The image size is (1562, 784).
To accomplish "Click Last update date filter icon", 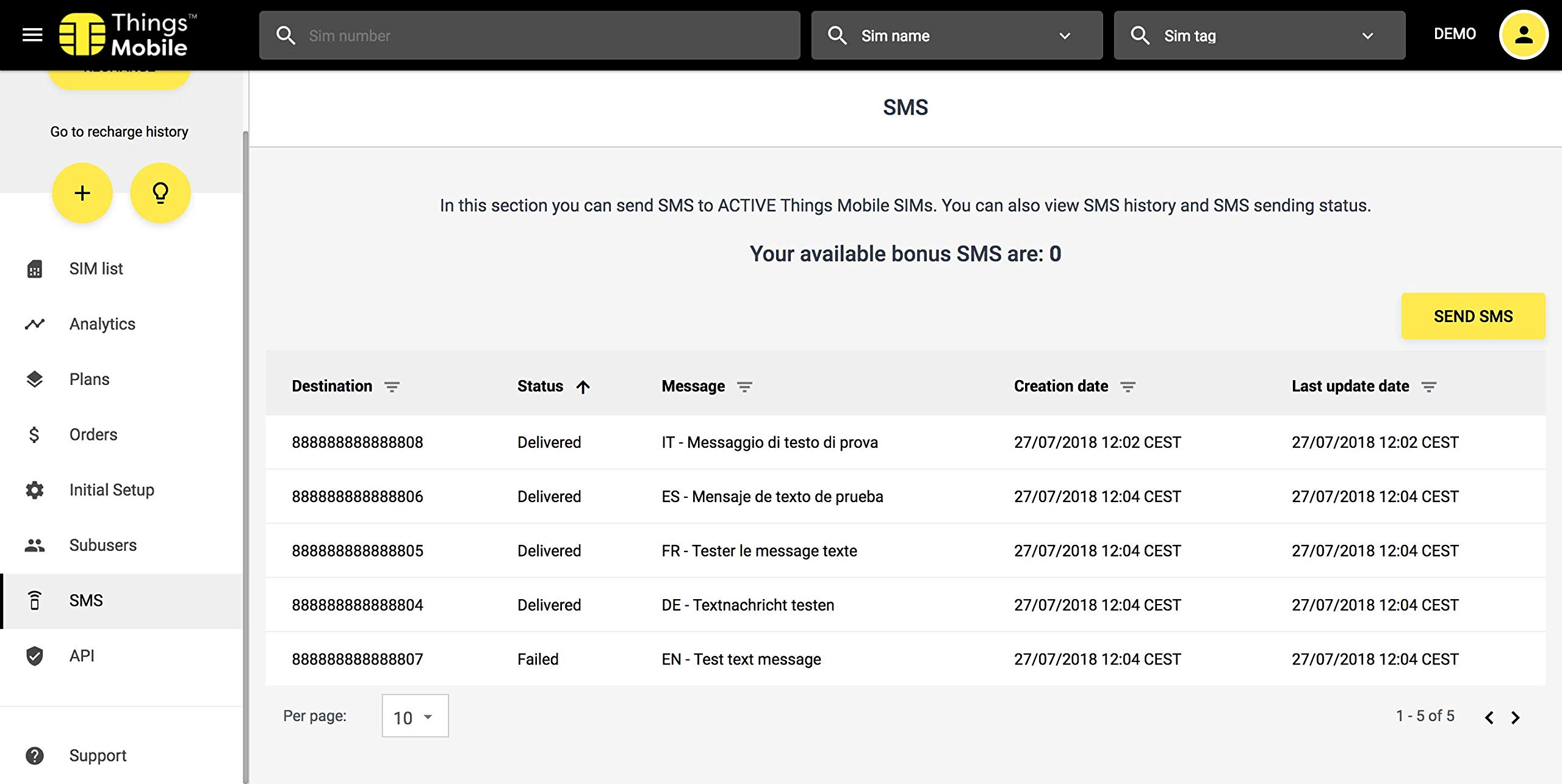I will [x=1428, y=387].
